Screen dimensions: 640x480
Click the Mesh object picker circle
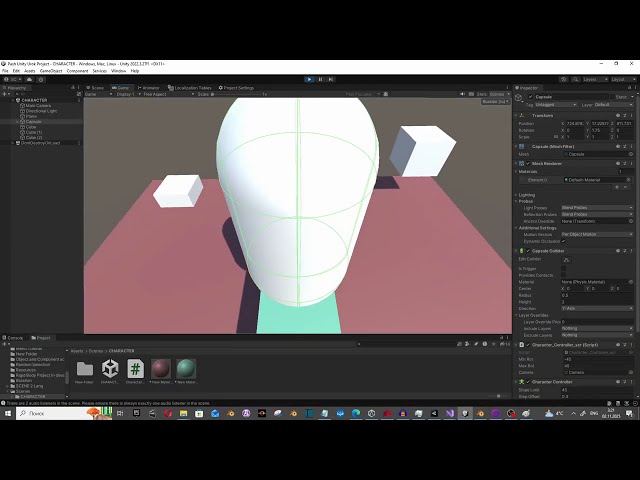coord(631,154)
